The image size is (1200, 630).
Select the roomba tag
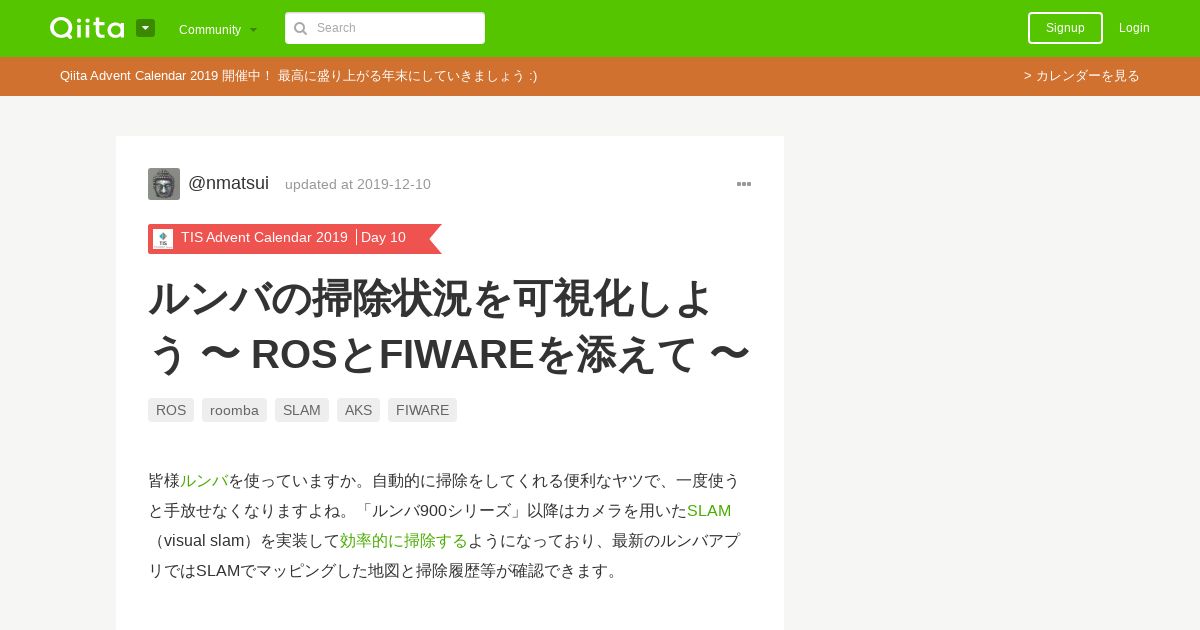point(234,410)
